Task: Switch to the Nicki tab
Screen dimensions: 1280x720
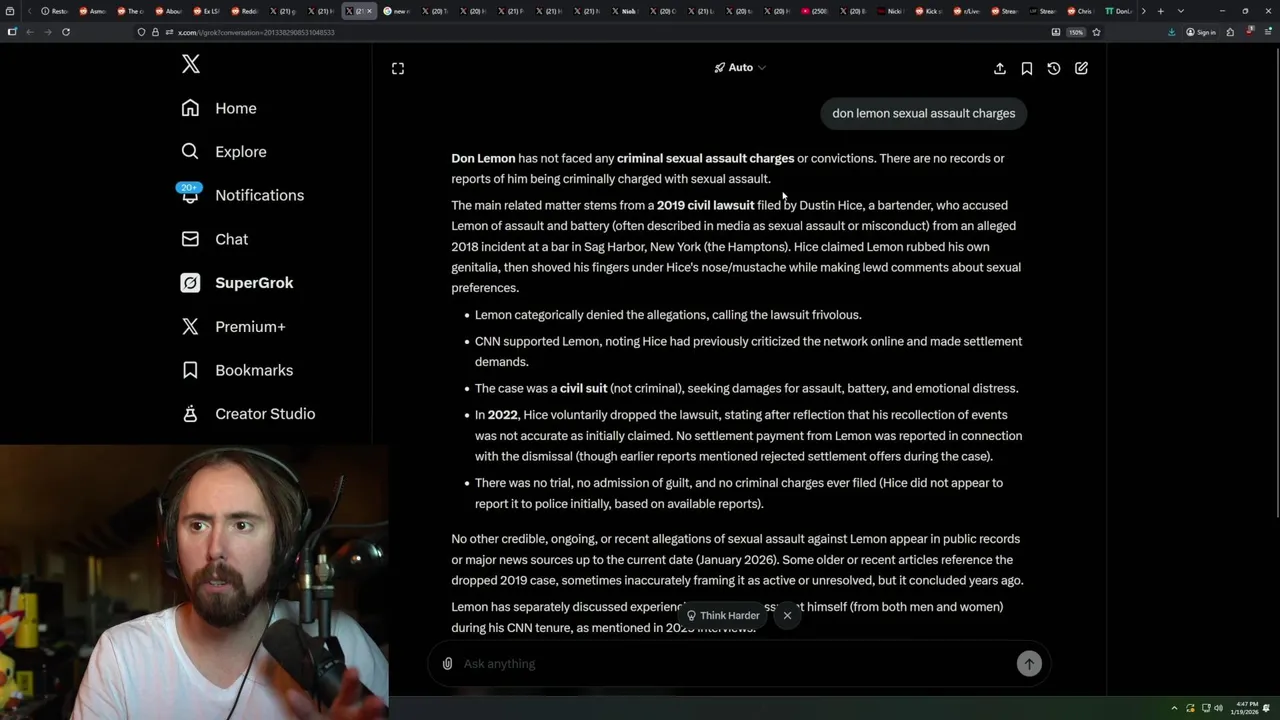Action: point(892,11)
